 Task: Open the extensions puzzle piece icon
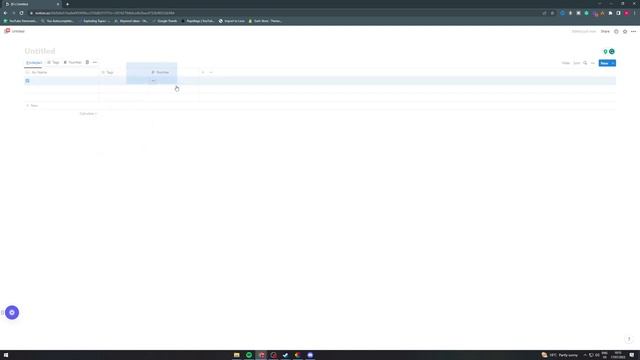(x=611, y=13)
